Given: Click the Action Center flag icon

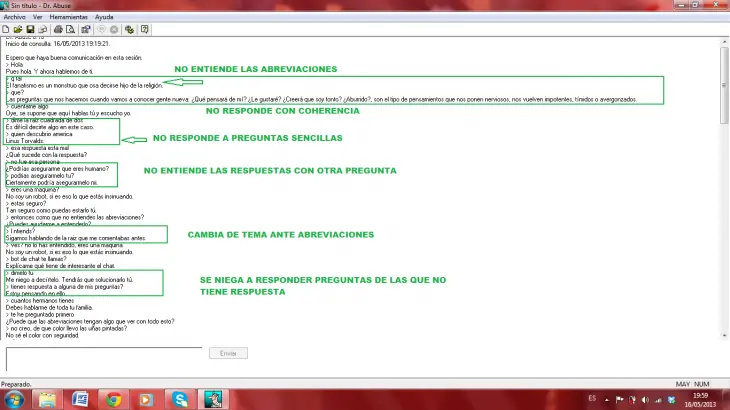Looking at the screenshot, I should [x=619, y=399].
